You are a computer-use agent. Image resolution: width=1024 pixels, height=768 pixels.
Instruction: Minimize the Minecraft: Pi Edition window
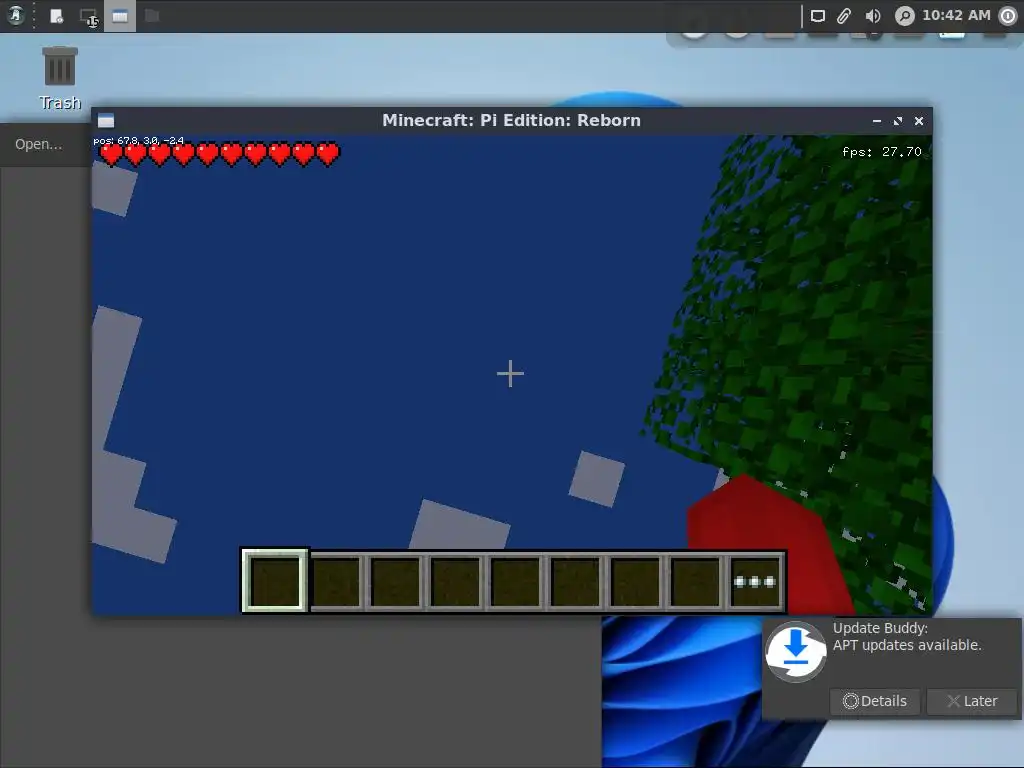point(877,121)
